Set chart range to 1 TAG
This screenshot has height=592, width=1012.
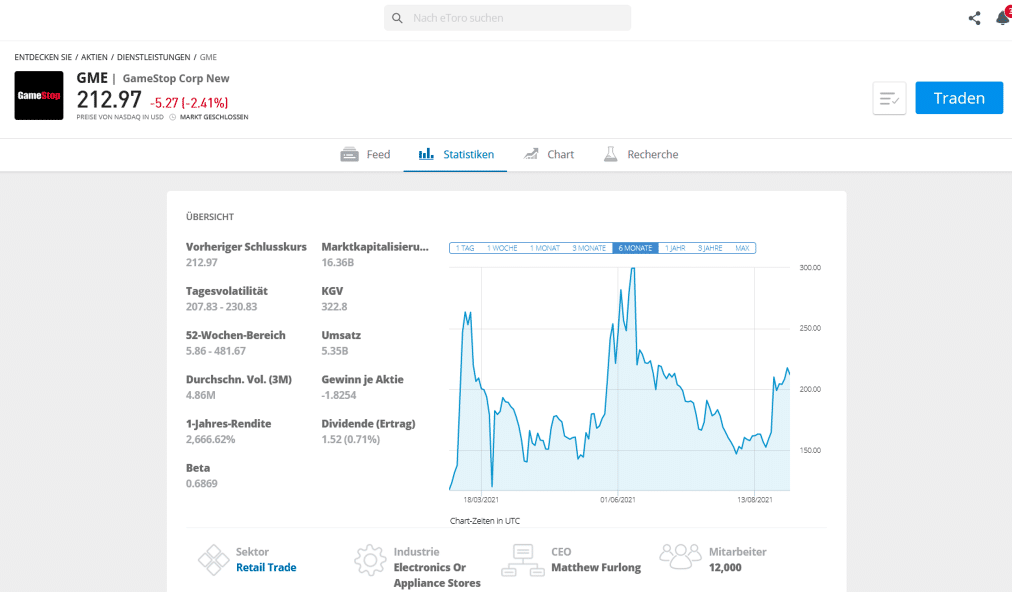(465, 248)
